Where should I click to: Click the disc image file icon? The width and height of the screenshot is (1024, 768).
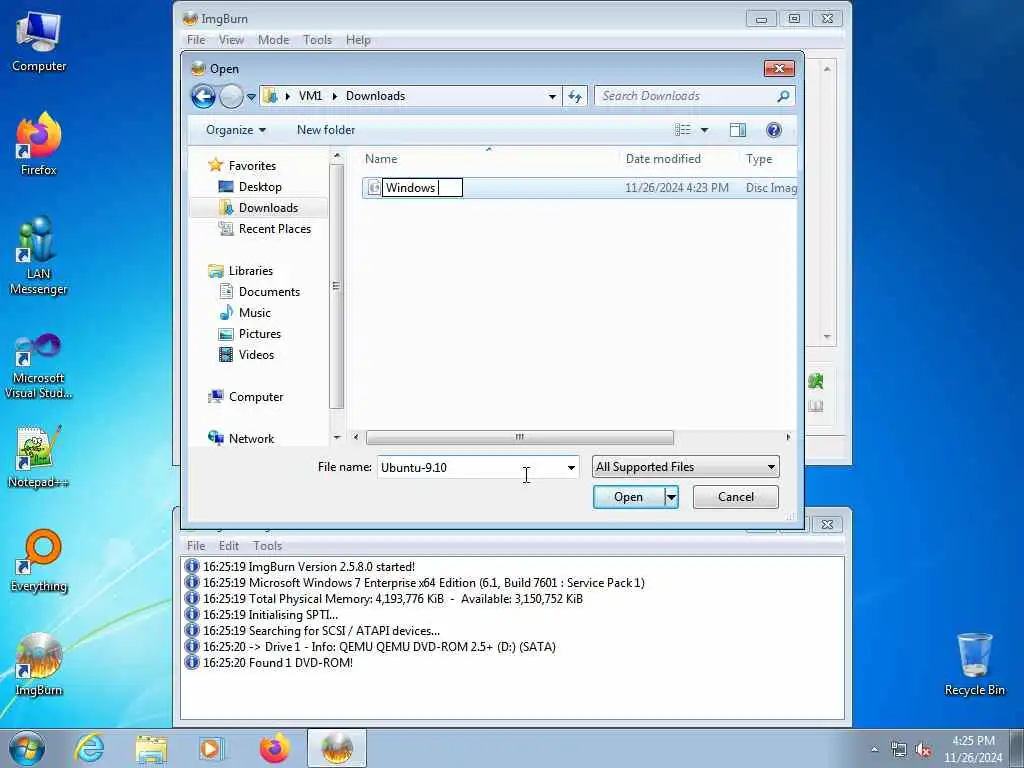[x=374, y=188]
